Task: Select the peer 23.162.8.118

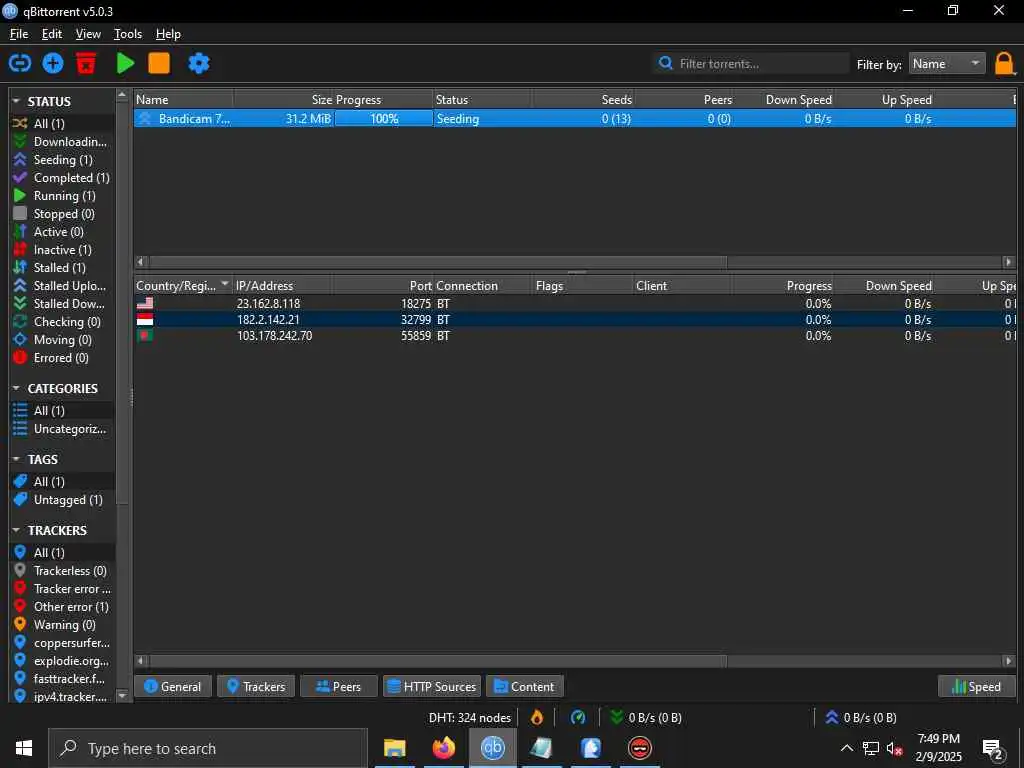Action: tap(575, 304)
